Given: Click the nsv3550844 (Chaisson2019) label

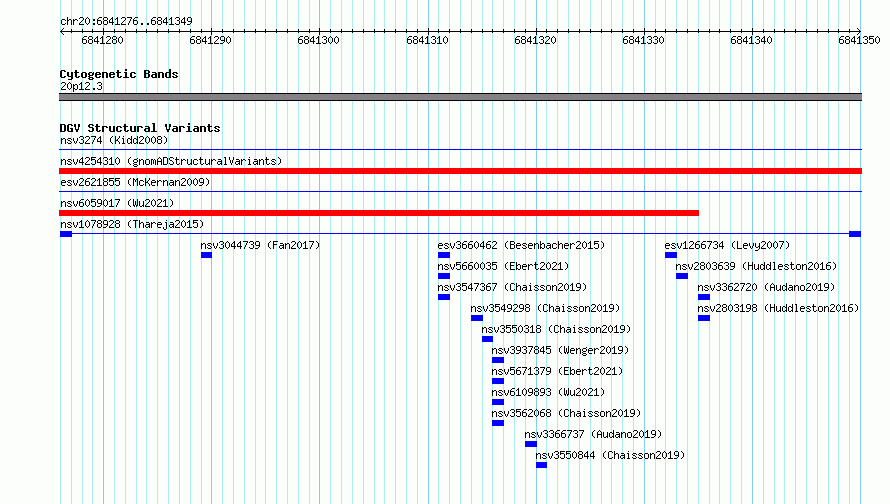Looking at the screenshot, I should 610,455.
